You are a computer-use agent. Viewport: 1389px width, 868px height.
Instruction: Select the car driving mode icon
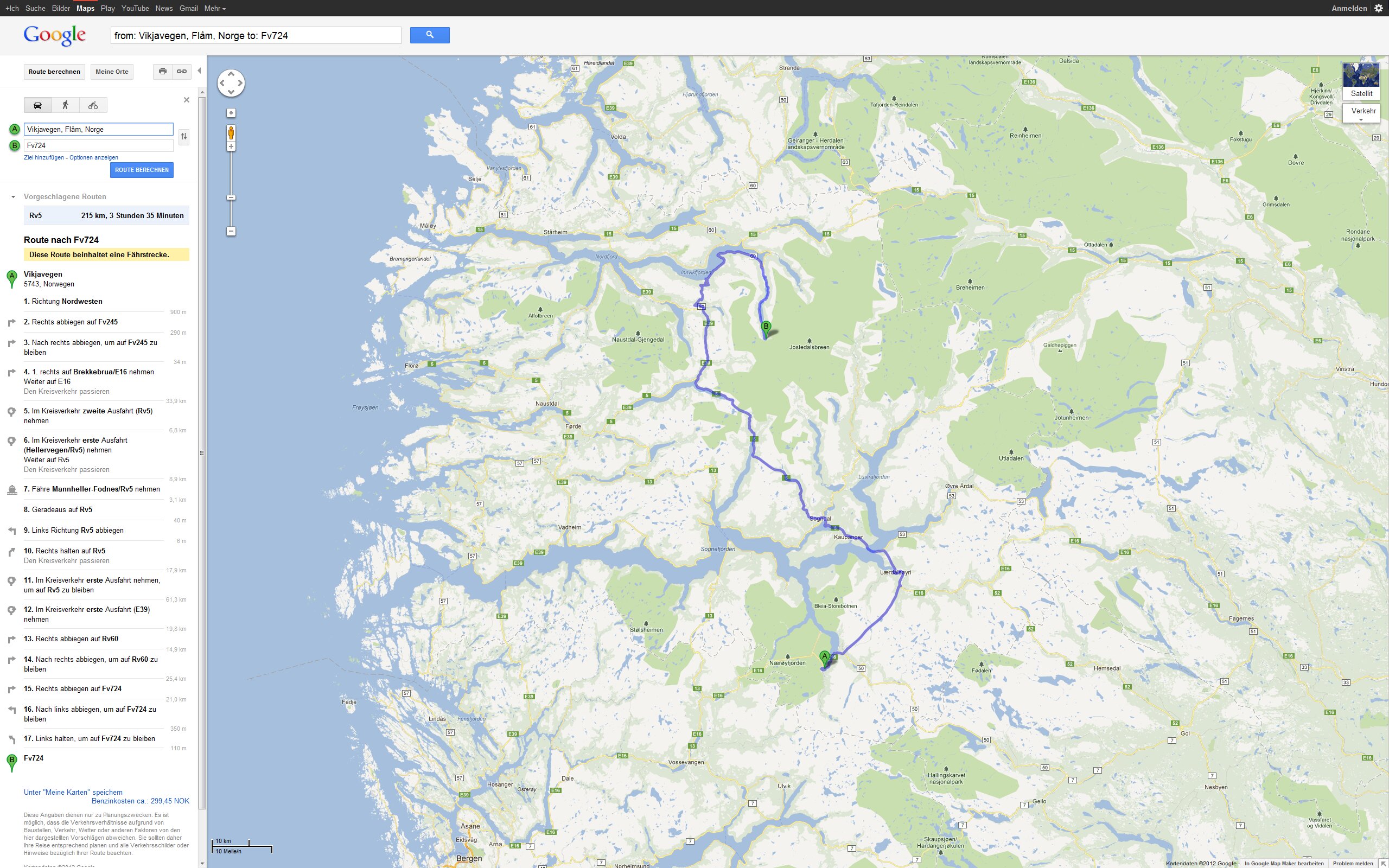[37, 105]
